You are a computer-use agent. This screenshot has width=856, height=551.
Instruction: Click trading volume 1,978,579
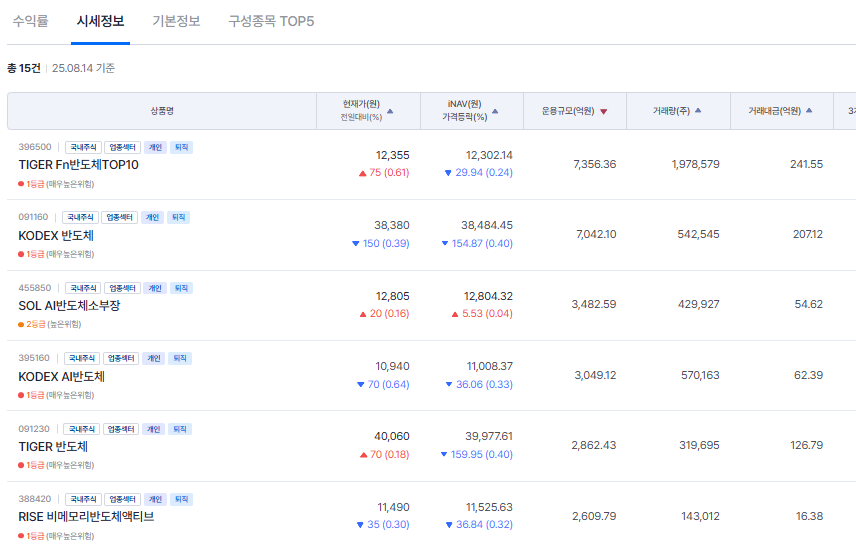click(696, 164)
